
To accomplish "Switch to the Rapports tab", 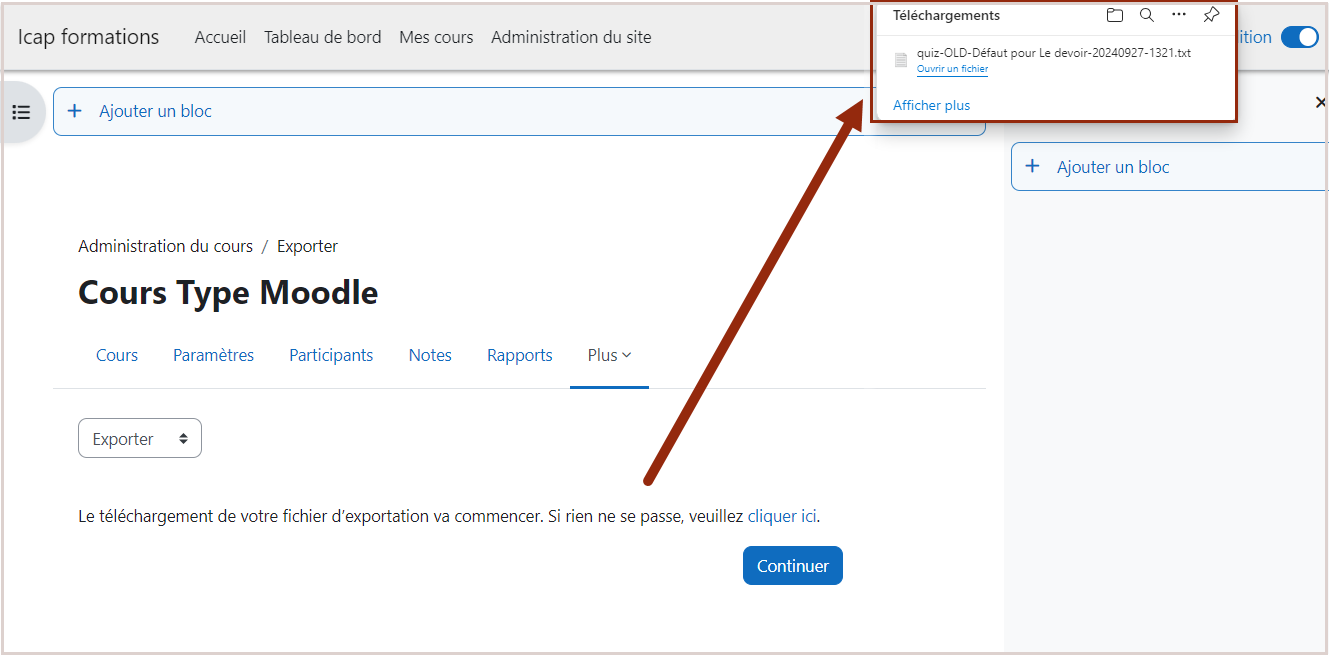I will coord(520,355).
